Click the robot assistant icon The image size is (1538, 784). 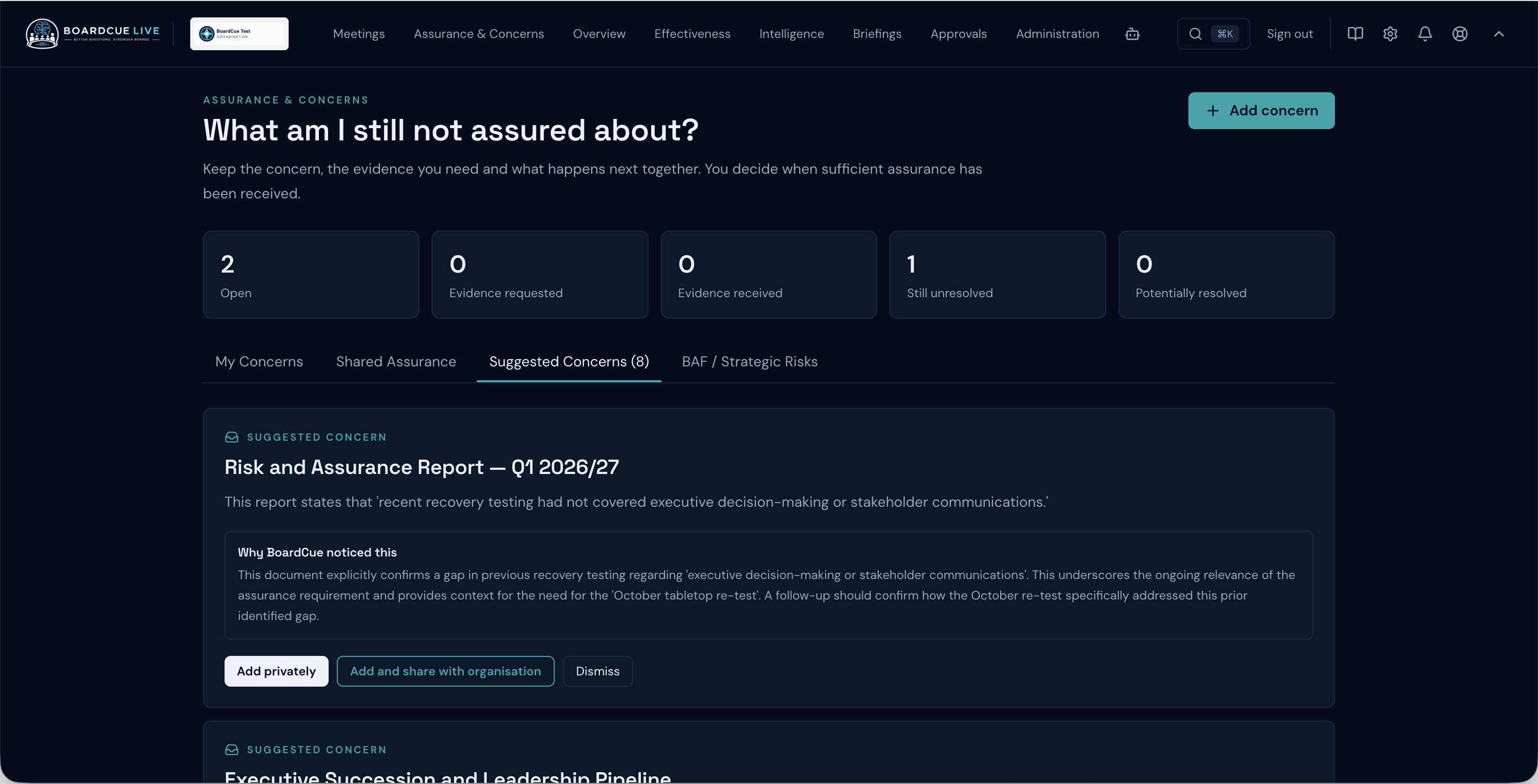1132,34
